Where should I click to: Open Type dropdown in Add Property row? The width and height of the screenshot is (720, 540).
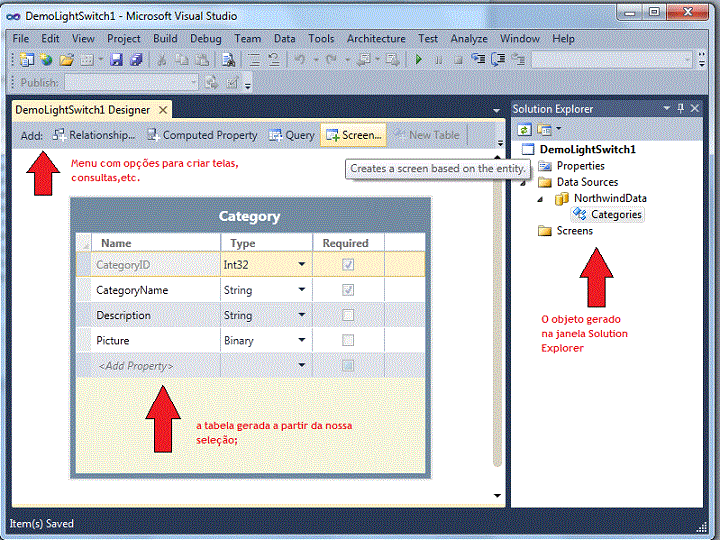302,365
